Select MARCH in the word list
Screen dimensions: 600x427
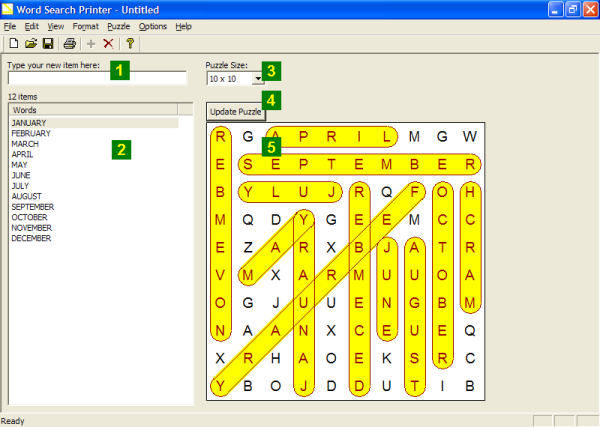(25, 144)
